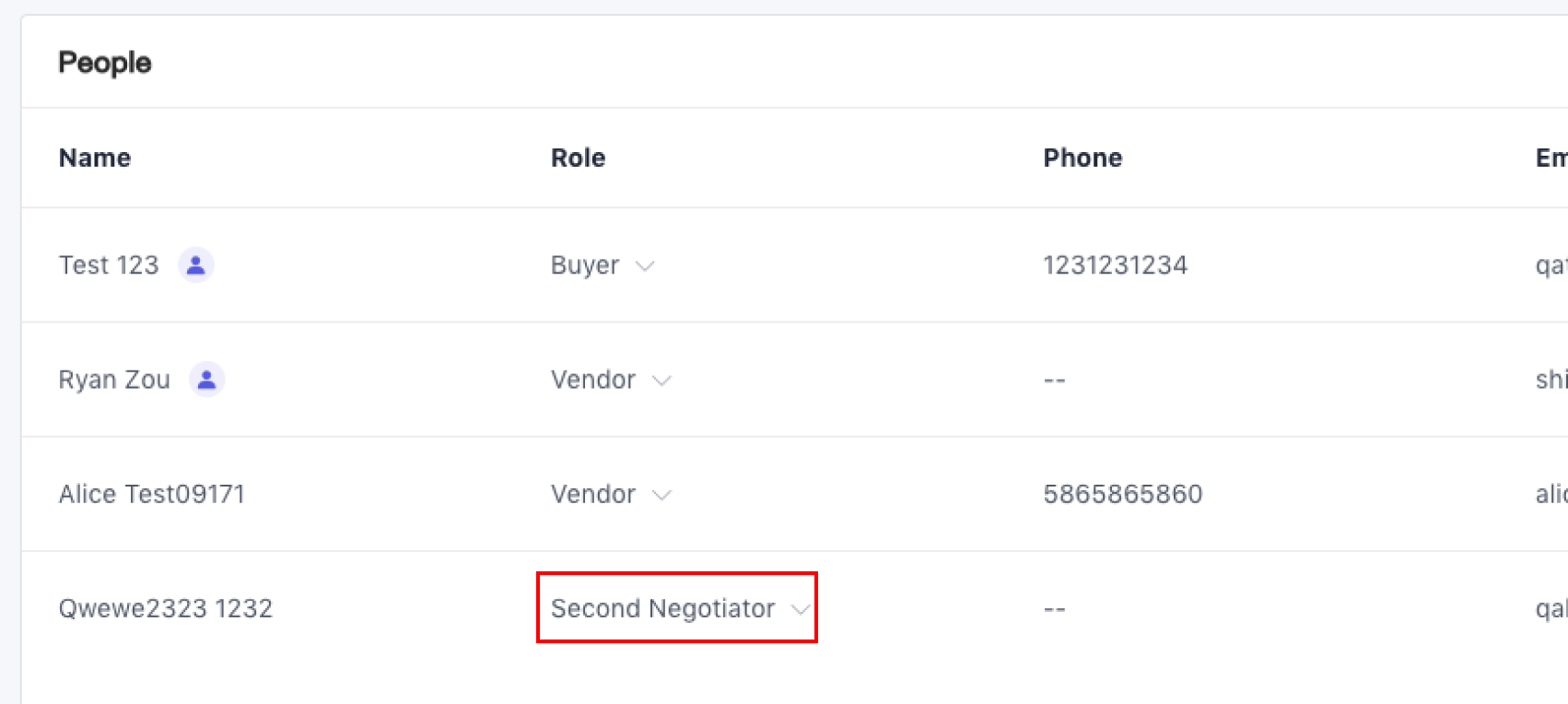Select the Phone column header
Viewport: 1568px width, 704px height.
(x=1082, y=158)
